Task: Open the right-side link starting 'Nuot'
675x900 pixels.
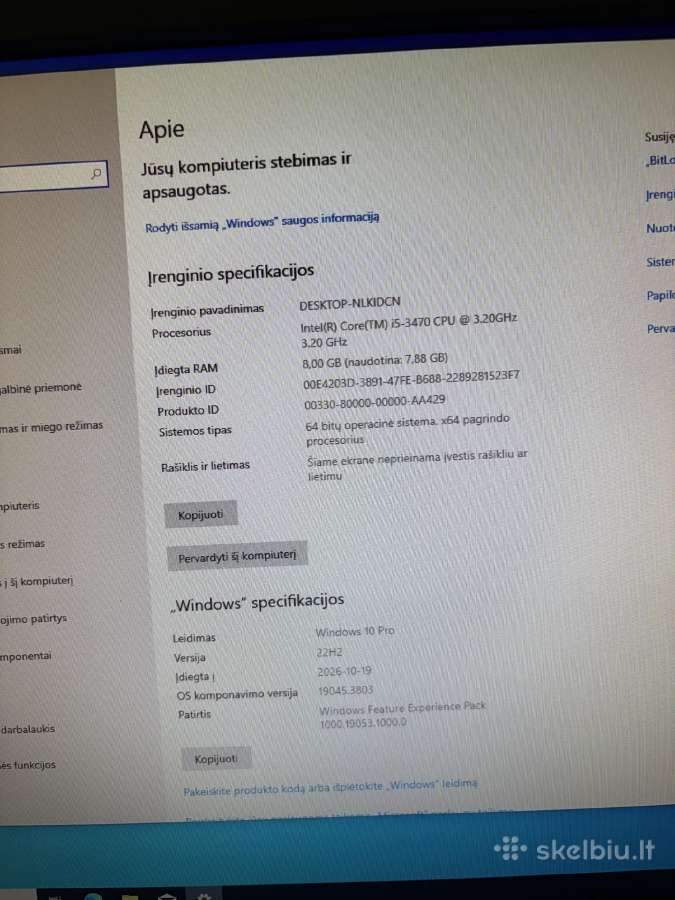Action: click(x=660, y=228)
